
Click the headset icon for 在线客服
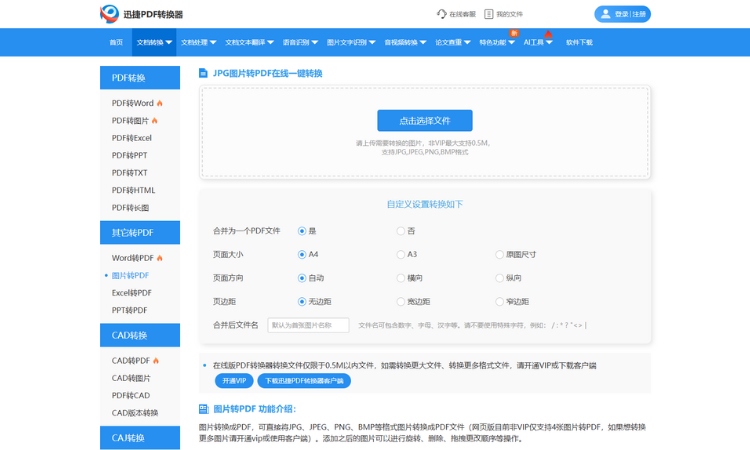pyautogui.click(x=442, y=14)
